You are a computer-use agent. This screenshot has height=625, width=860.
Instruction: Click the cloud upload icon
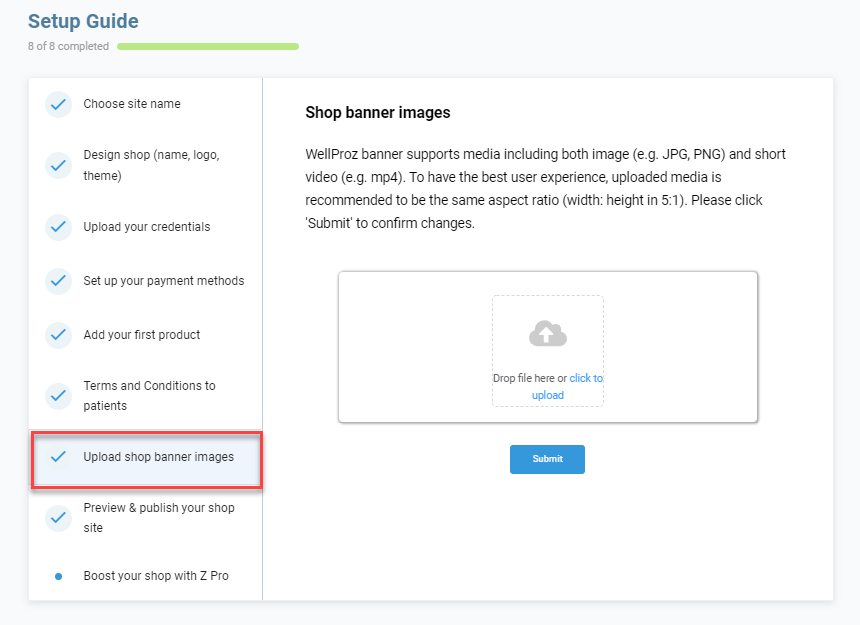[547, 334]
